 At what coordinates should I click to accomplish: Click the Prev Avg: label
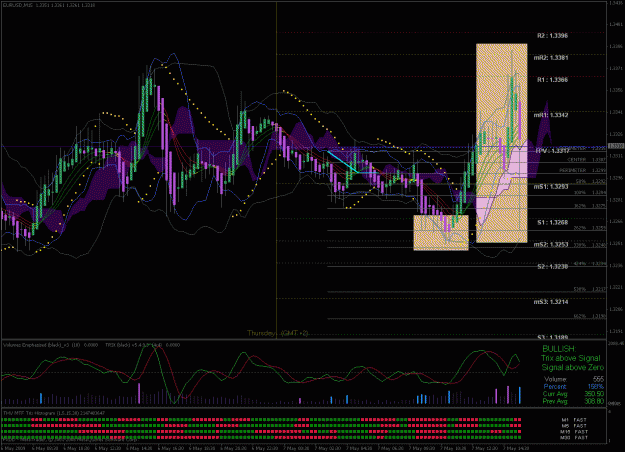[555, 401]
